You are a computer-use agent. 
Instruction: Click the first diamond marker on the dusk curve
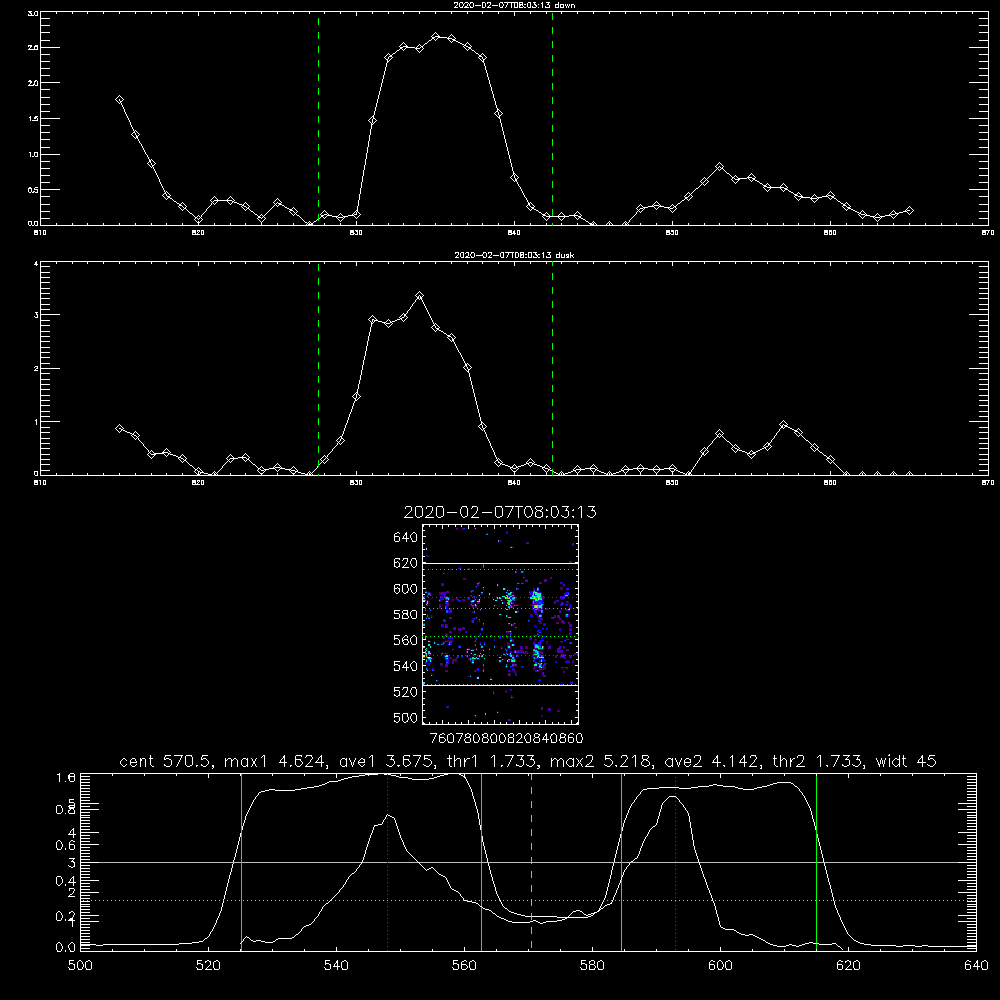[x=119, y=429]
